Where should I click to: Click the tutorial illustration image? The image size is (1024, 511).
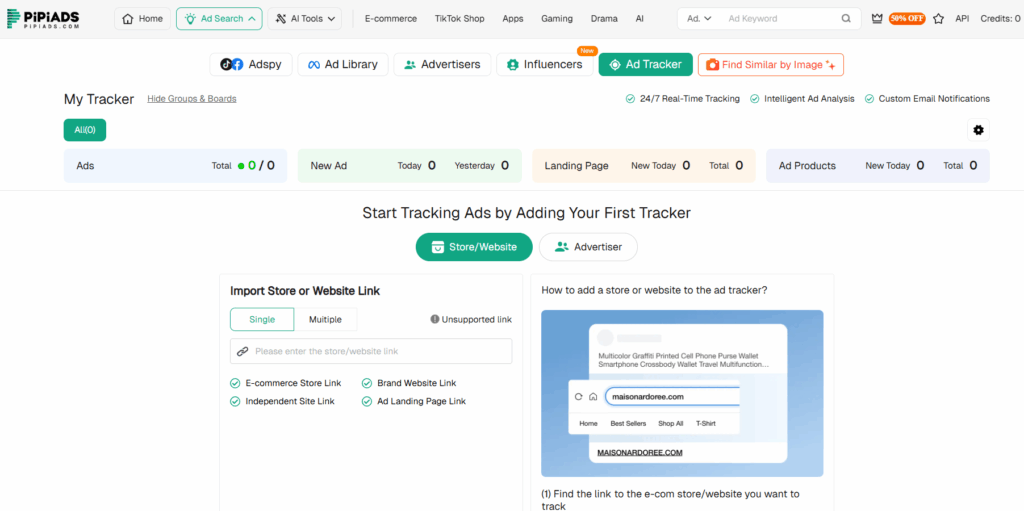pyautogui.click(x=682, y=393)
